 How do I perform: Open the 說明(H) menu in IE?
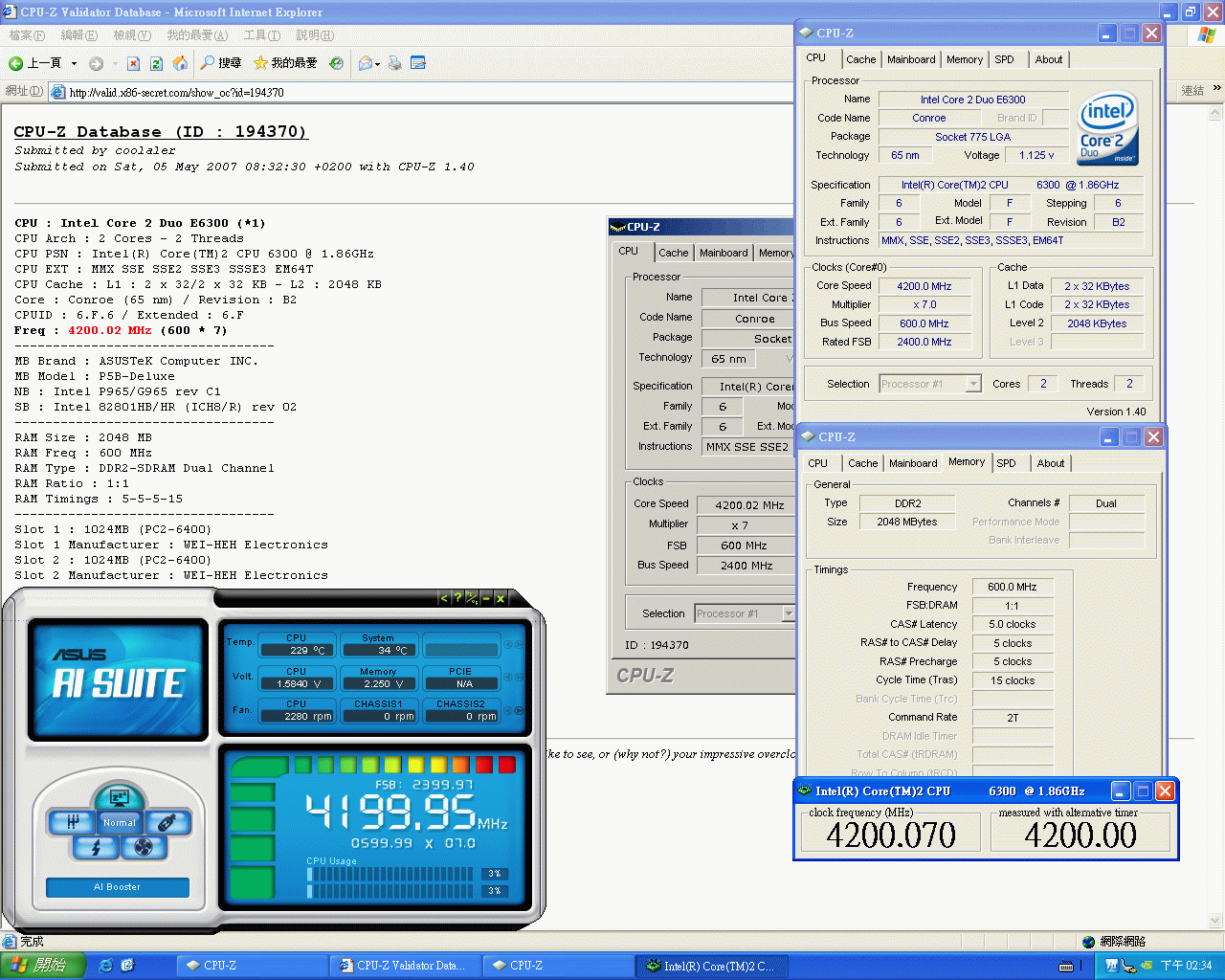(x=315, y=35)
